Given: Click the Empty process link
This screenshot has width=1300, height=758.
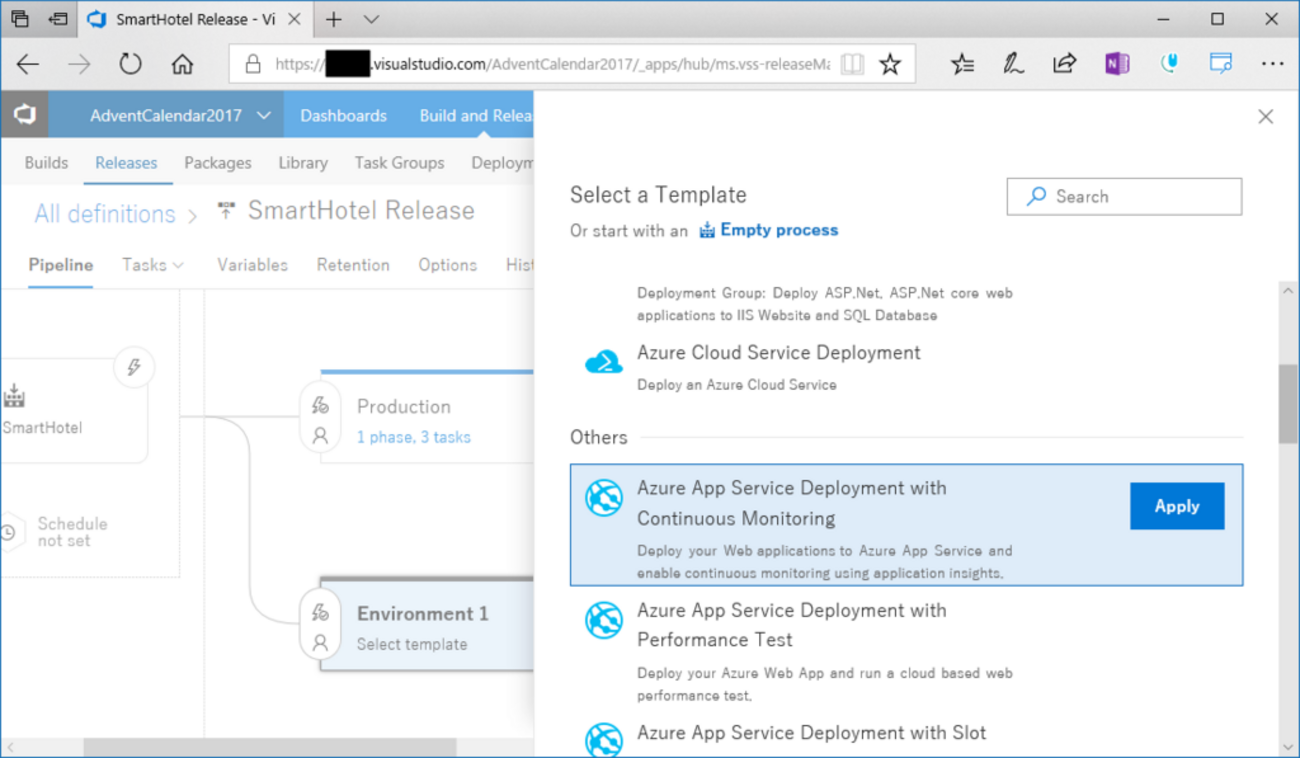Looking at the screenshot, I should coord(779,230).
